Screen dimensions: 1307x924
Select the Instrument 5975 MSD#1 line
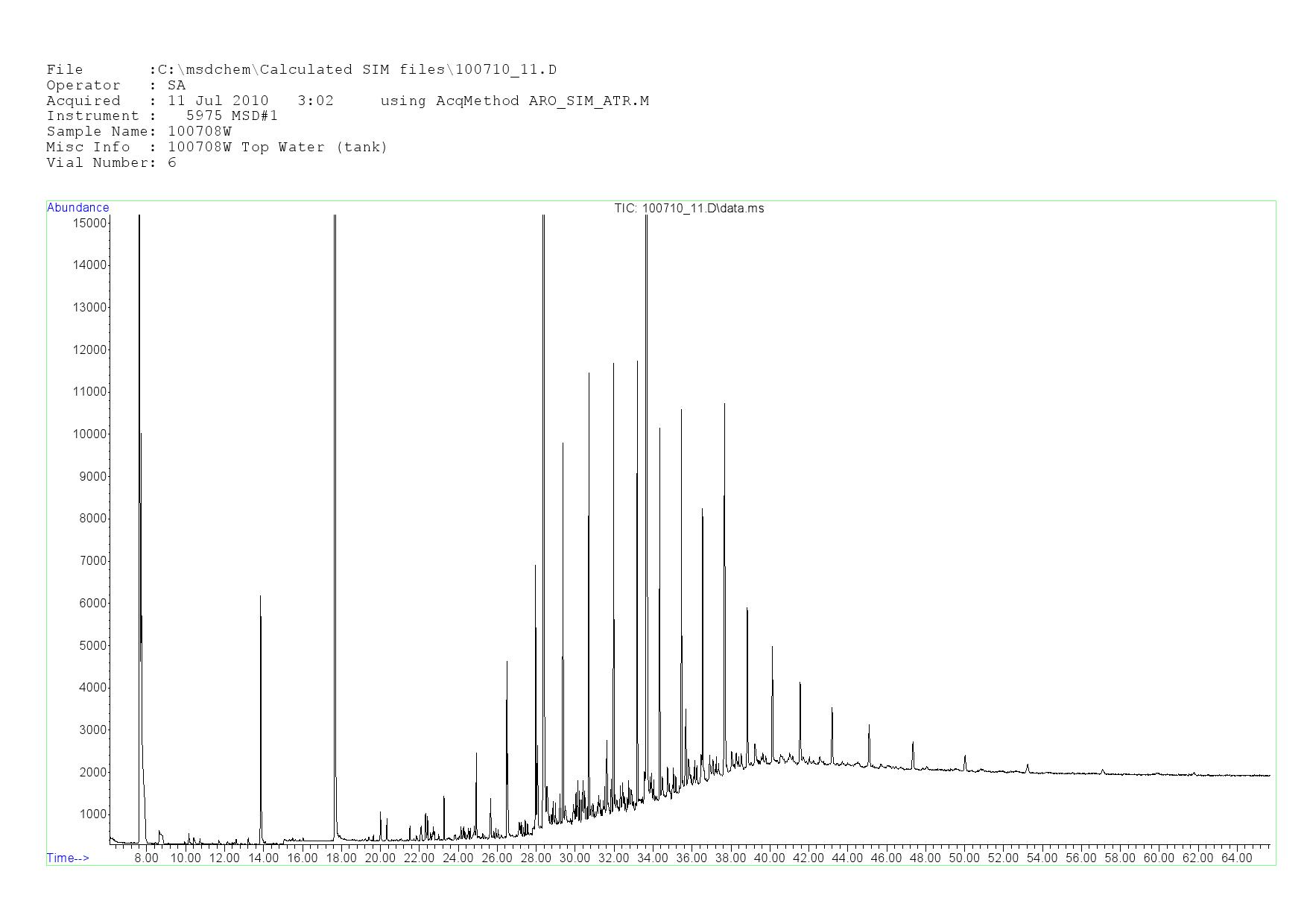coord(162,116)
